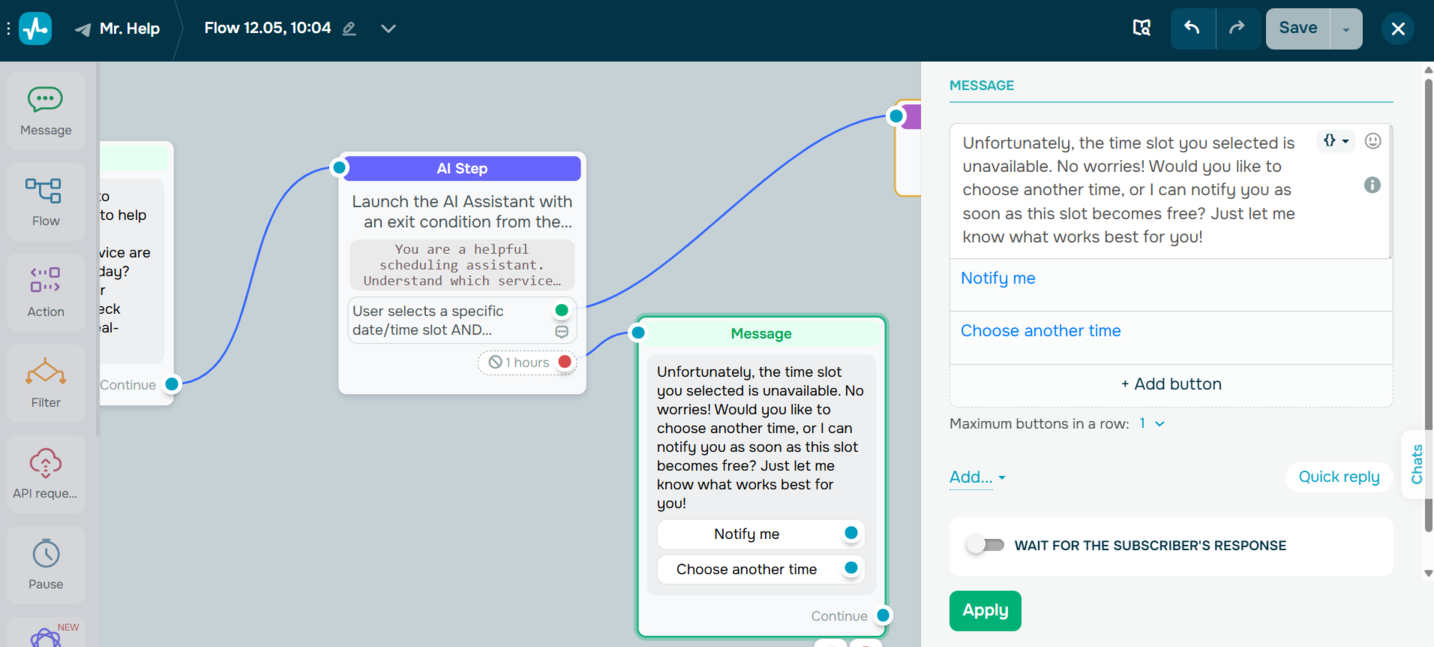Click the left block Continue connector dot
1434x647 pixels.
(x=172, y=384)
